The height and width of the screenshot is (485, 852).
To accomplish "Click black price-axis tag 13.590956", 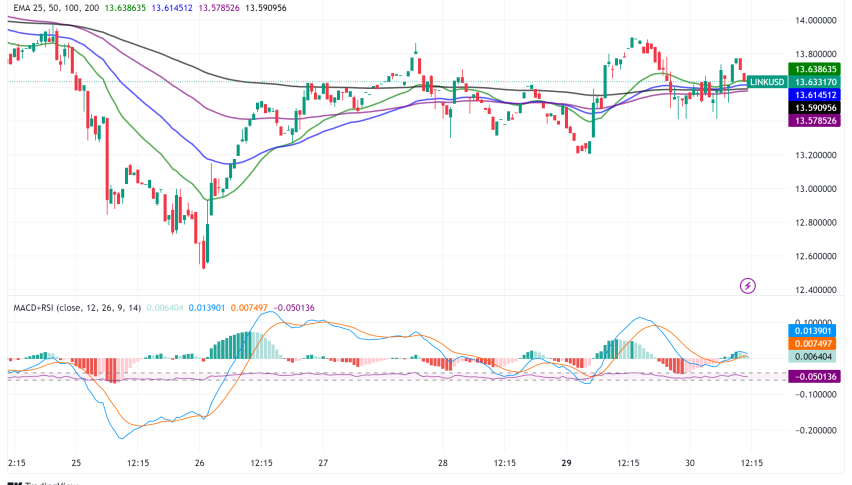I will point(815,108).
